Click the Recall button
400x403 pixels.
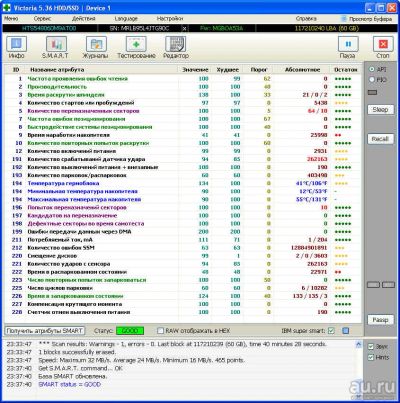coord(380,139)
